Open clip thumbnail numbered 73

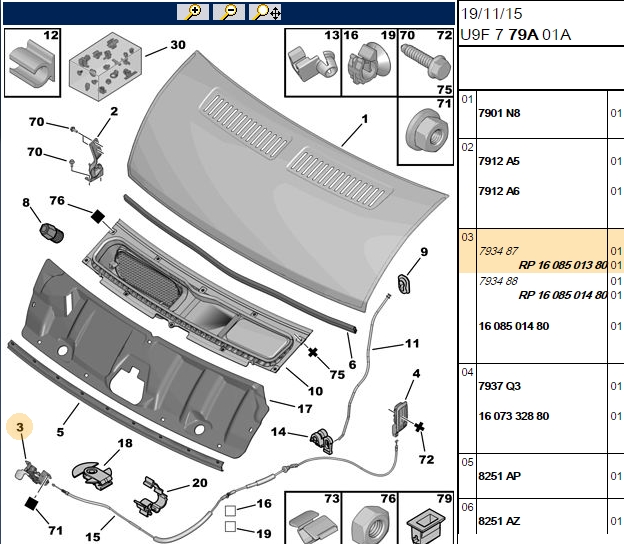(313, 517)
